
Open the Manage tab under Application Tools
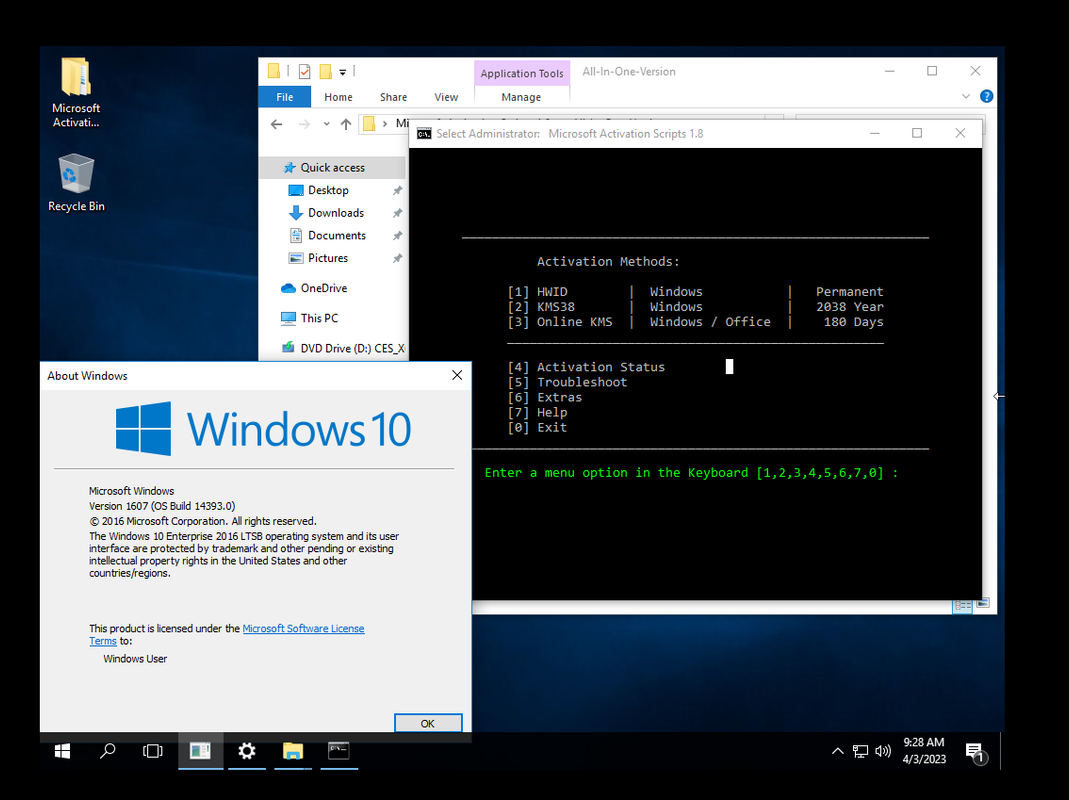[x=521, y=97]
